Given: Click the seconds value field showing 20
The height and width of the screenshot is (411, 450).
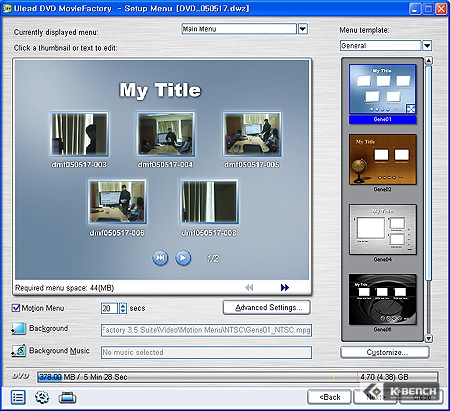Looking at the screenshot, I should (x=109, y=308).
